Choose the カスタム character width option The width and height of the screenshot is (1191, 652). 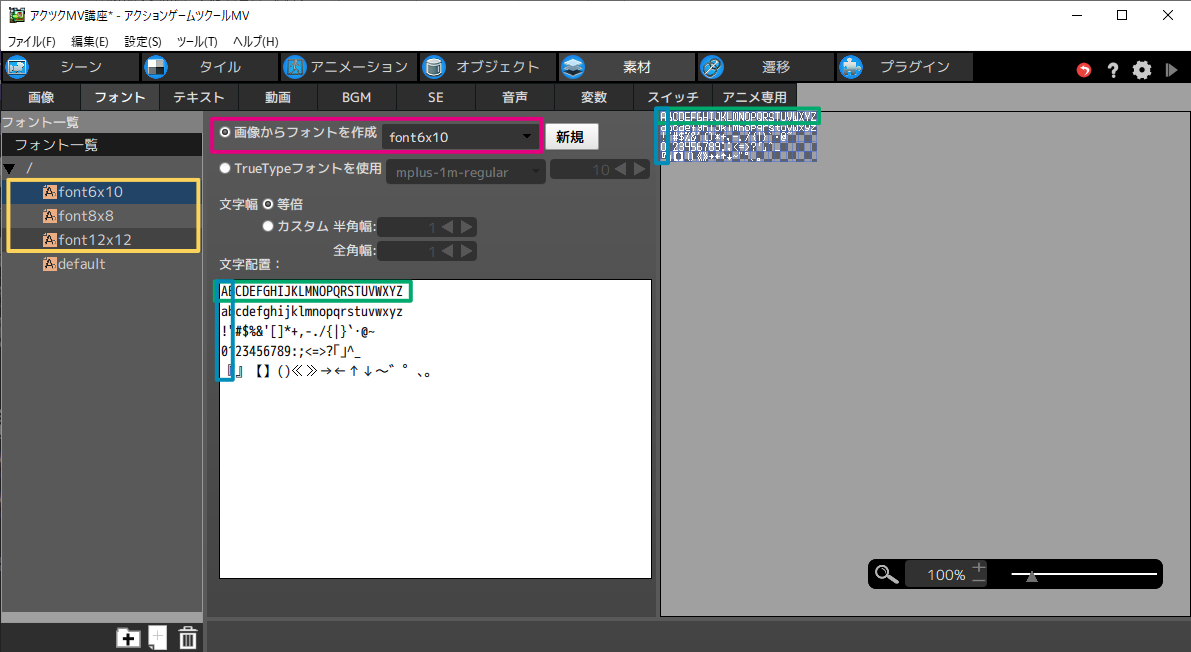click(267, 227)
